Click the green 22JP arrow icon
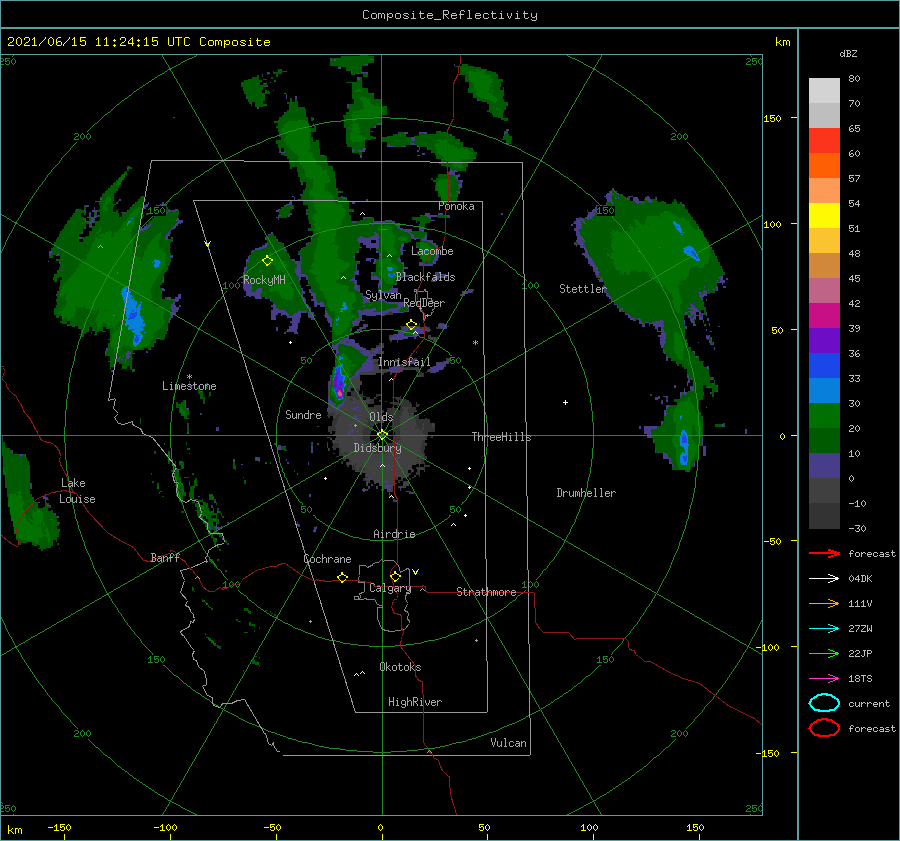The image size is (900, 841). [824, 653]
